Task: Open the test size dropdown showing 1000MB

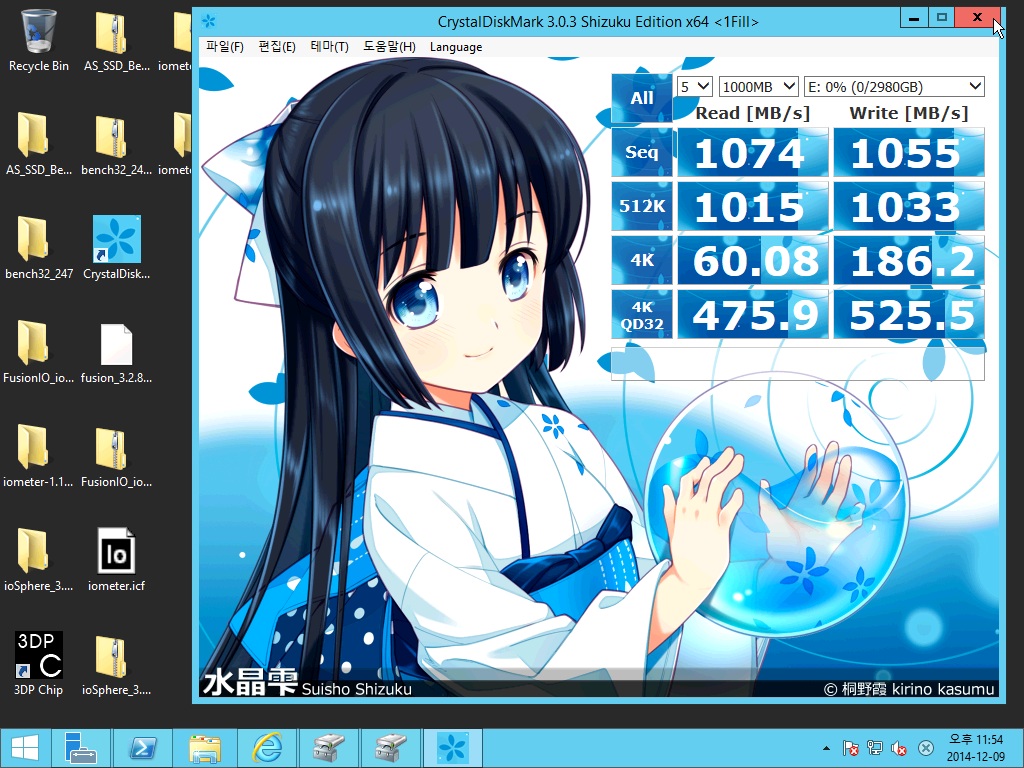Action: coord(758,86)
